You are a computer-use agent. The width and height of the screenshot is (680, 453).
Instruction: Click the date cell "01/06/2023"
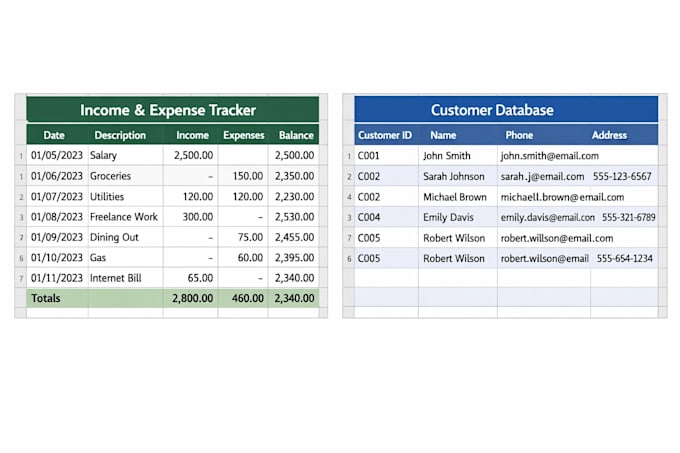pos(56,176)
